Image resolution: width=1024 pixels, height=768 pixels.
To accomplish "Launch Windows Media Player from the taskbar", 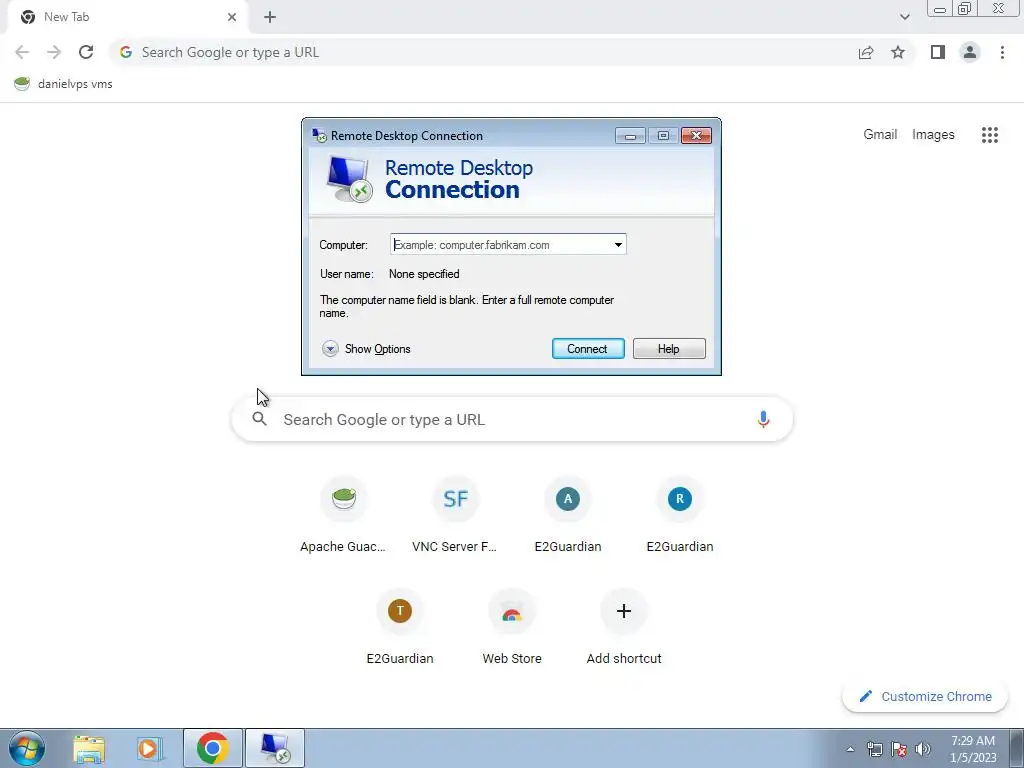I will pyautogui.click(x=149, y=748).
